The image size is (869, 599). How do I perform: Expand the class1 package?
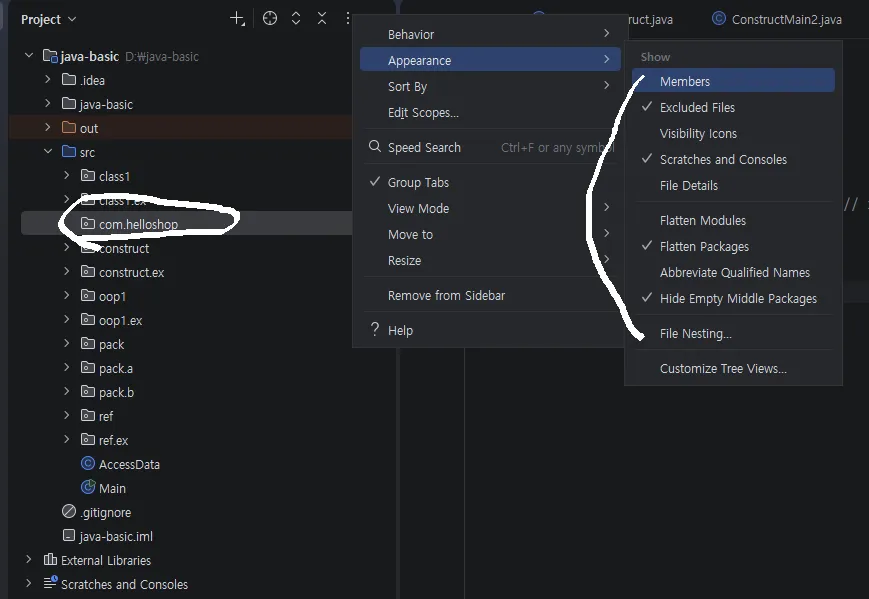click(67, 175)
